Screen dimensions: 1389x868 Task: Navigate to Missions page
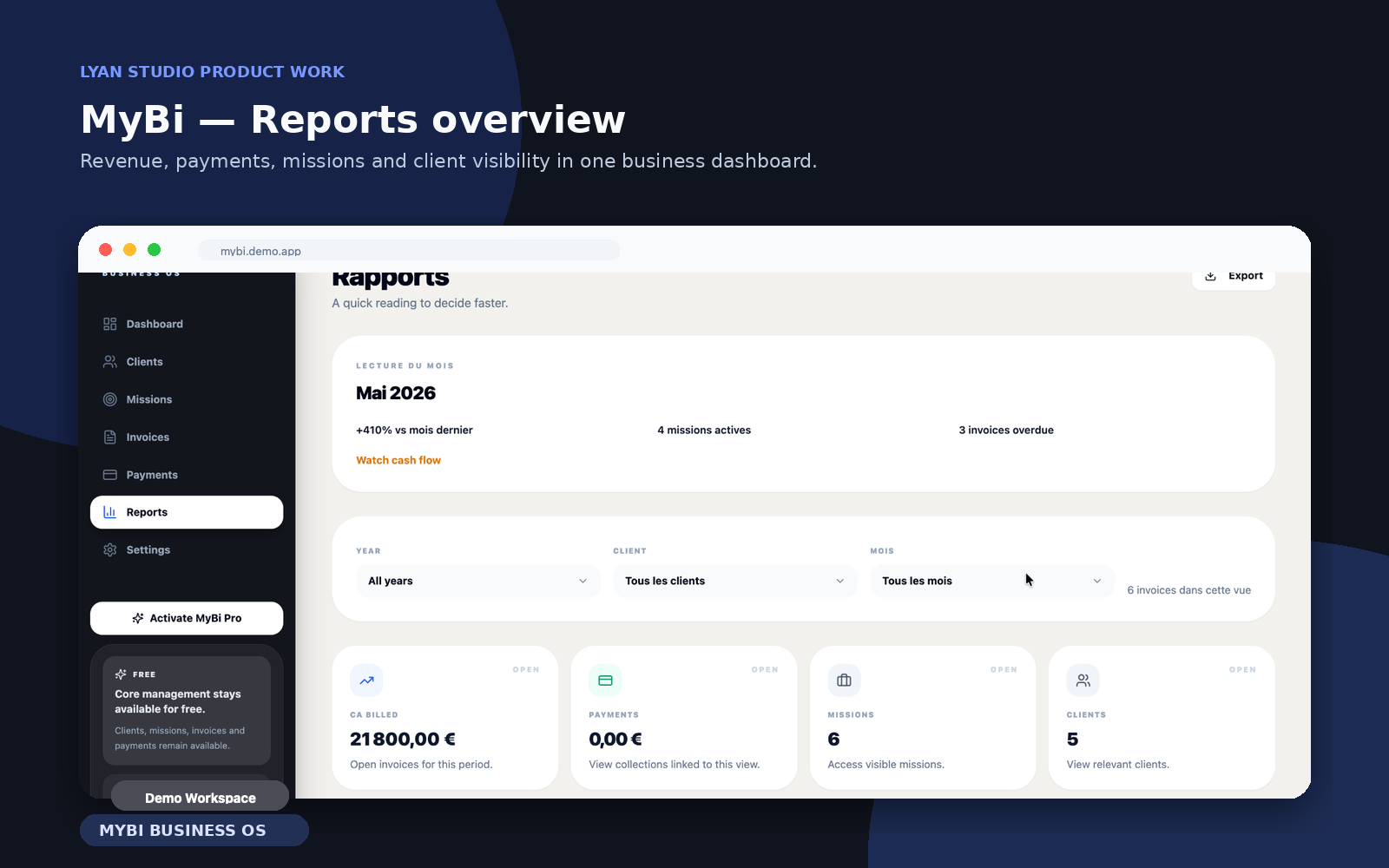[187, 399]
